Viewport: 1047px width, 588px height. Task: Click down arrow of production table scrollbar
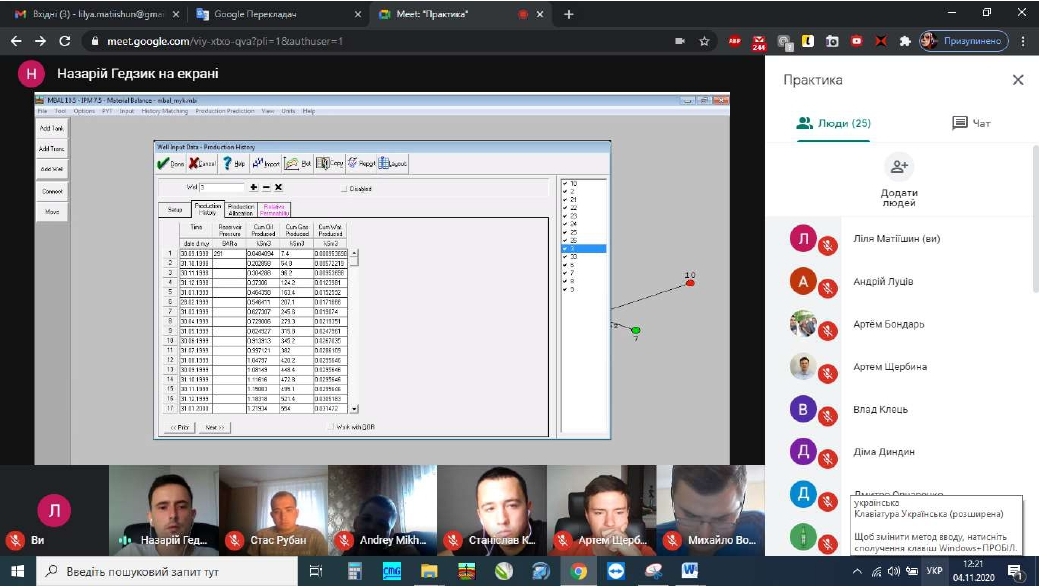tap(354, 409)
